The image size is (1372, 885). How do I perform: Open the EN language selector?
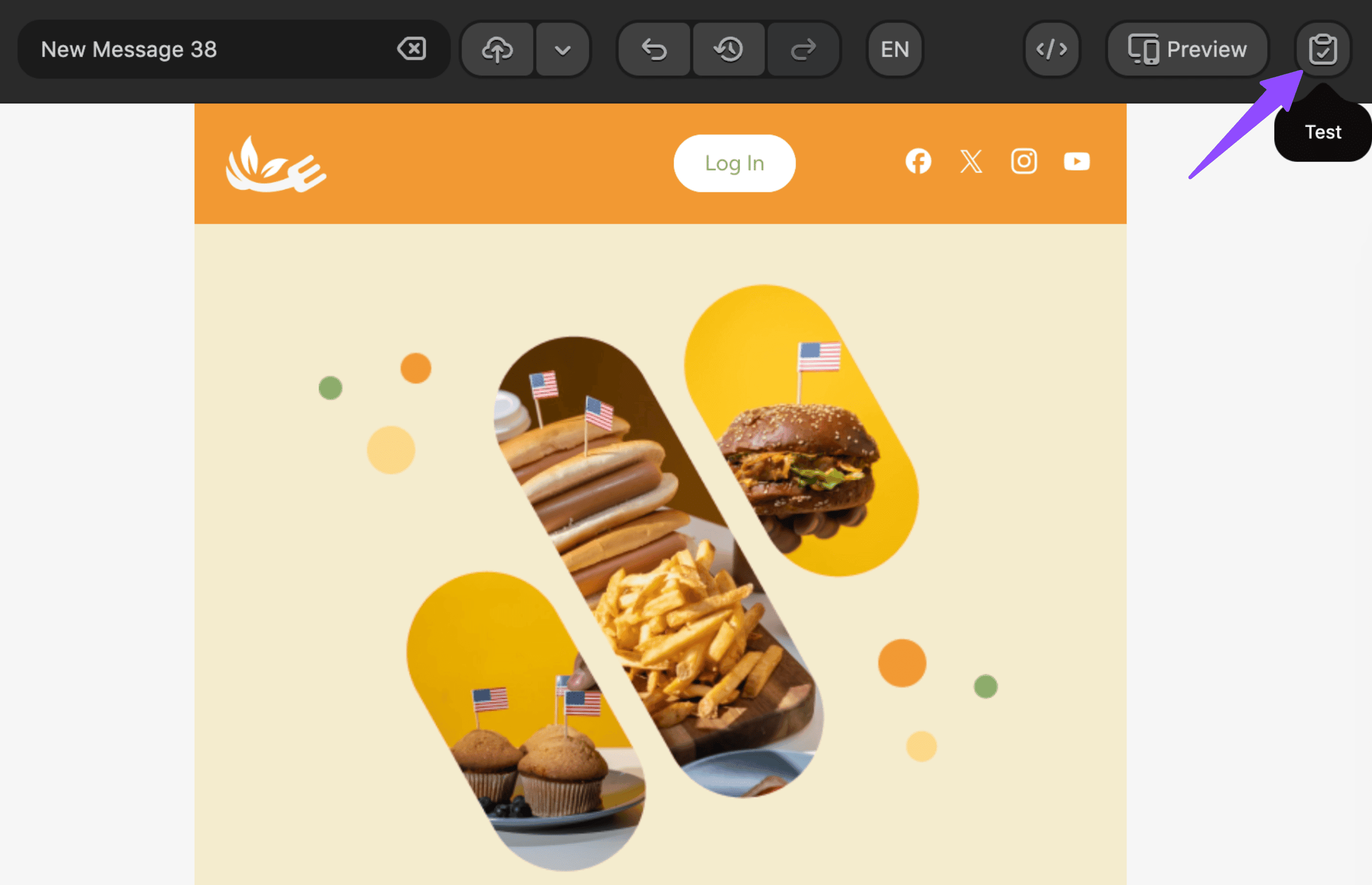tap(895, 49)
